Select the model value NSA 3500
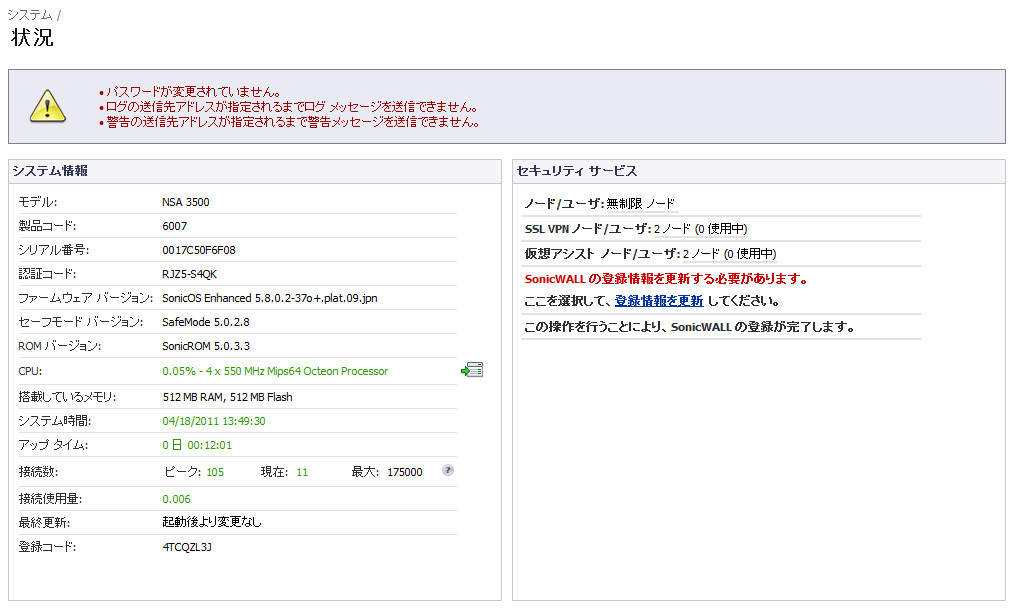Image resolution: width=1013 pixels, height=611 pixels. coord(185,202)
